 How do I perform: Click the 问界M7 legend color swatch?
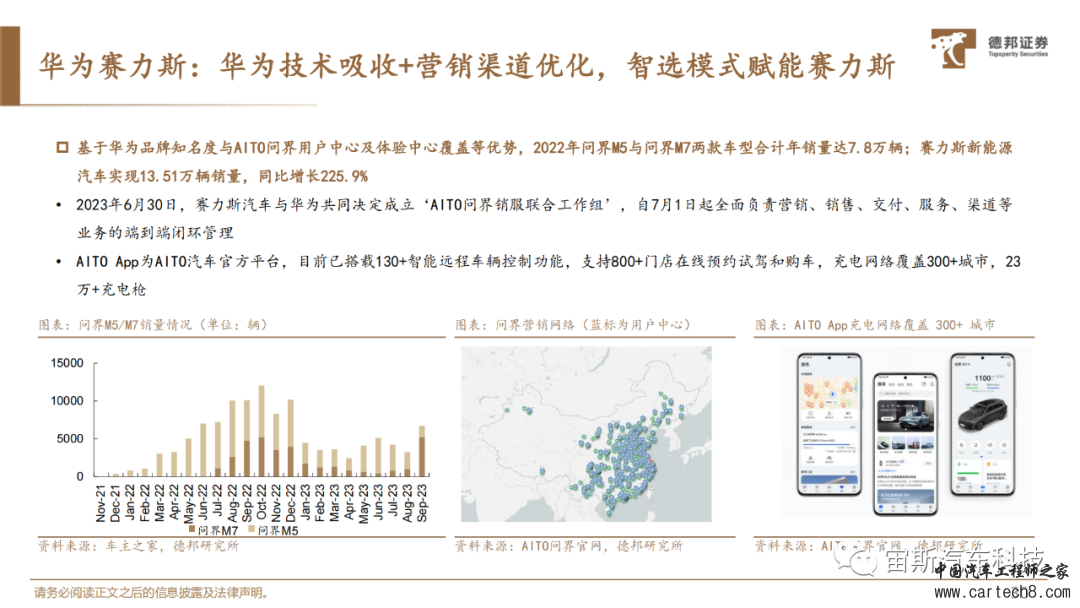click(x=192, y=530)
